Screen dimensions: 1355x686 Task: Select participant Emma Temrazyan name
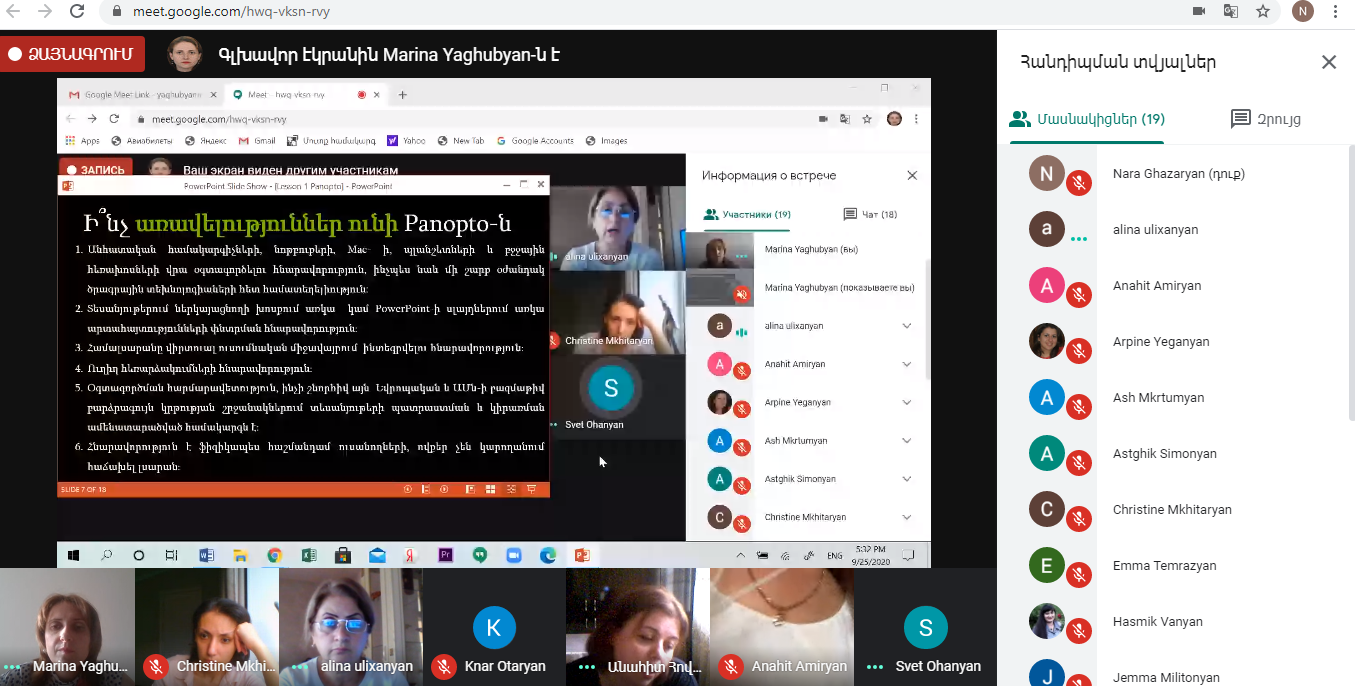click(1164, 565)
